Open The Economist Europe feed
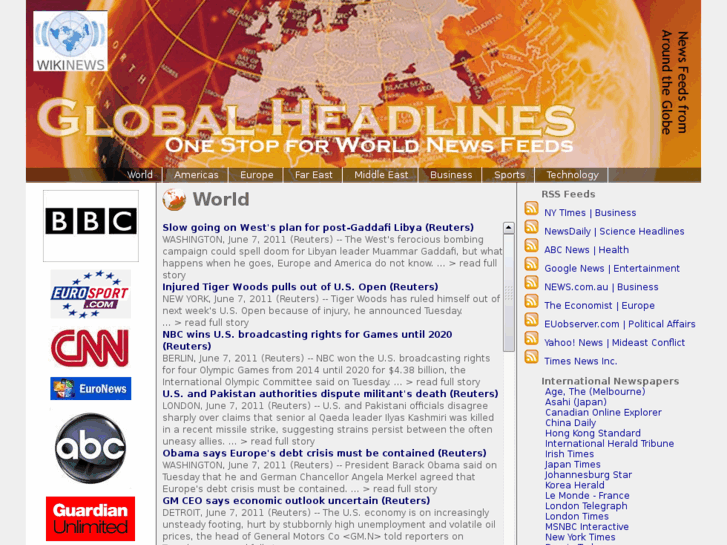727x545 pixels. coord(599,306)
